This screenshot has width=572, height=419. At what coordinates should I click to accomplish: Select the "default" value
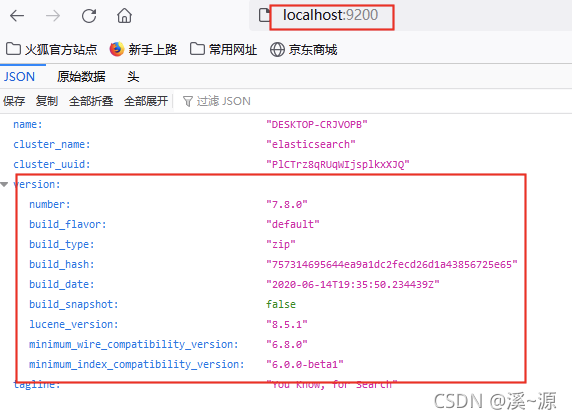(x=293, y=224)
